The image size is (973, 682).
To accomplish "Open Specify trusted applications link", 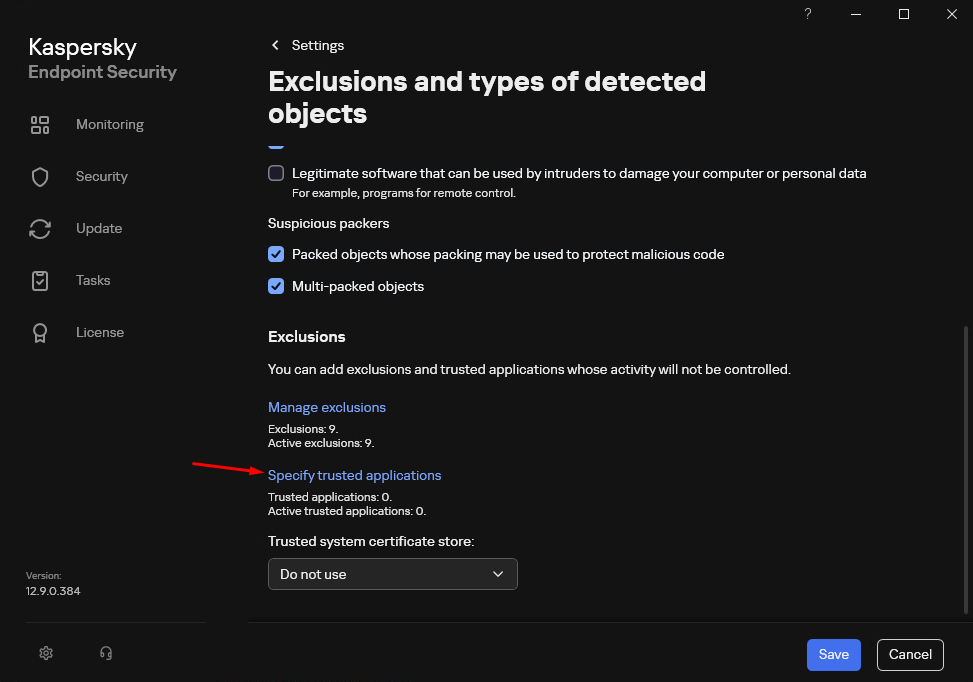I will 354,475.
